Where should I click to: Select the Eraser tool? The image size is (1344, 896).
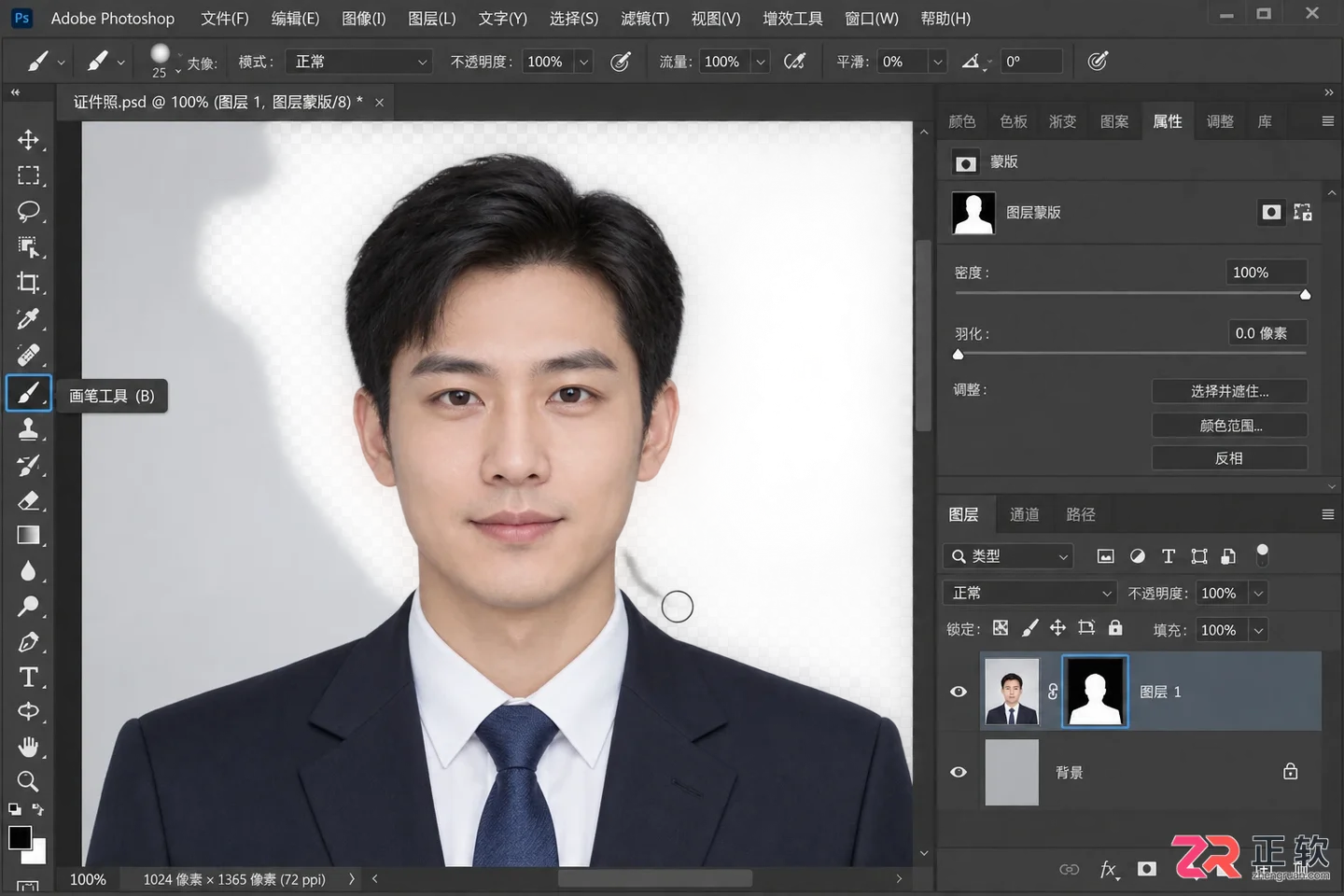[x=28, y=500]
